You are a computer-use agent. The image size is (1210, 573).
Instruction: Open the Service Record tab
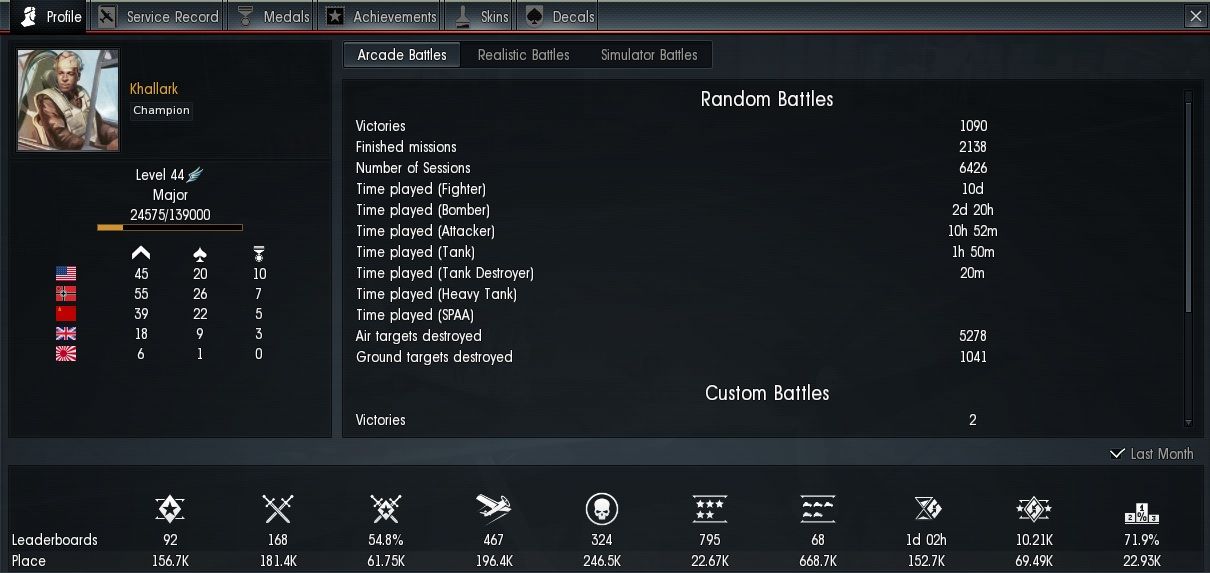pos(158,16)
